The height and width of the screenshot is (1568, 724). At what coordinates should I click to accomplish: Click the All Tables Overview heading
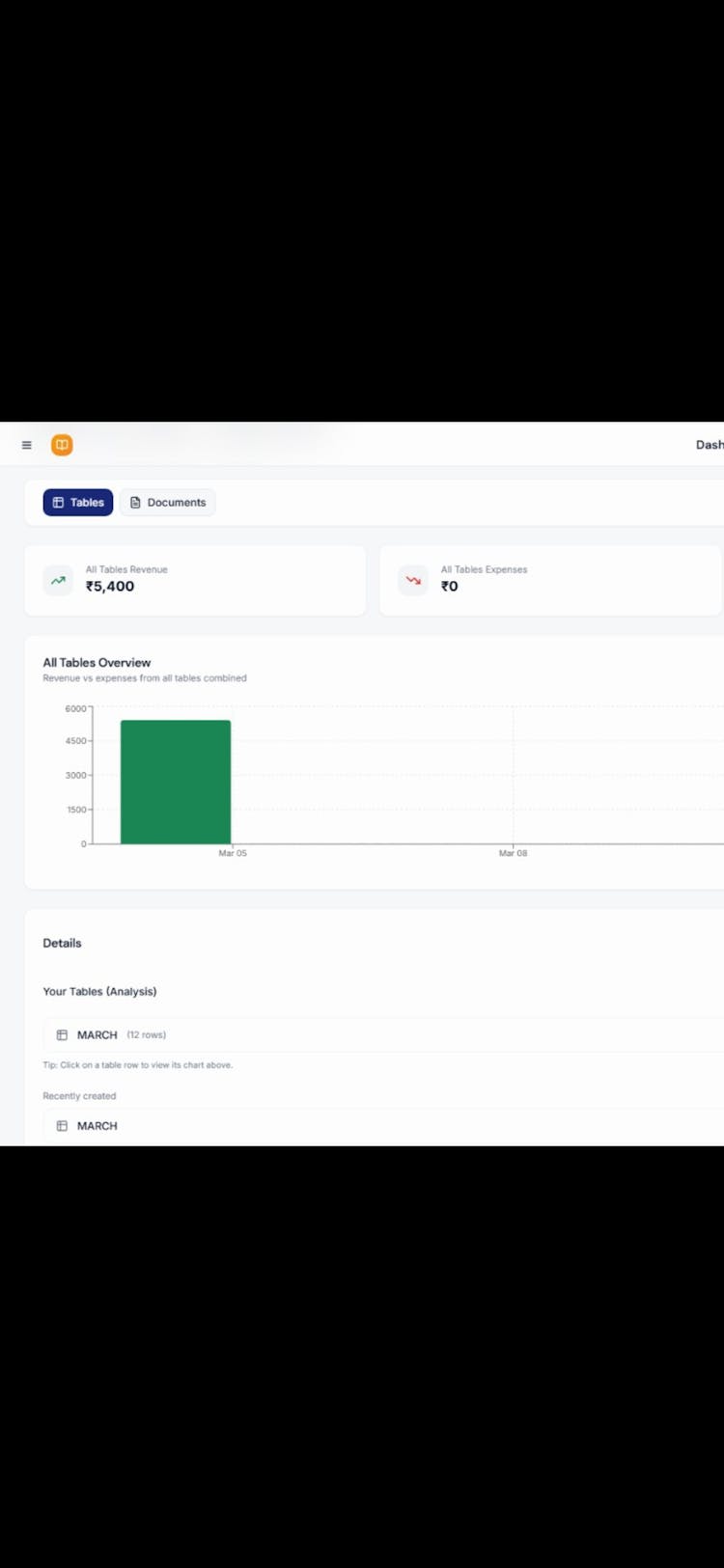point(97,663)
